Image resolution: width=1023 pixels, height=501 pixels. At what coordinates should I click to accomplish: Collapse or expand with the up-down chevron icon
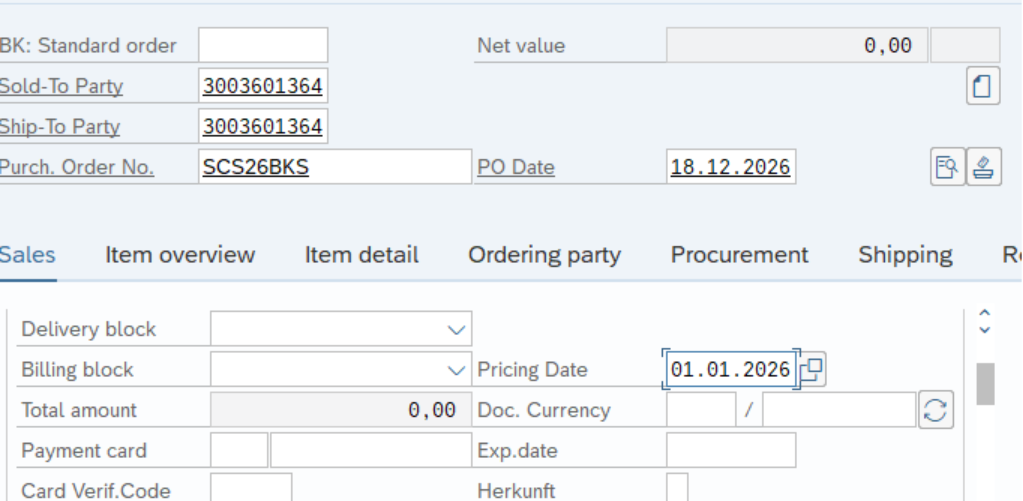tap(985, 322)
